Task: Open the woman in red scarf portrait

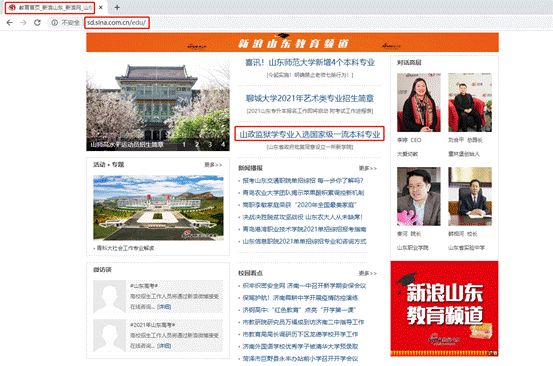Action: pos(419,102)
